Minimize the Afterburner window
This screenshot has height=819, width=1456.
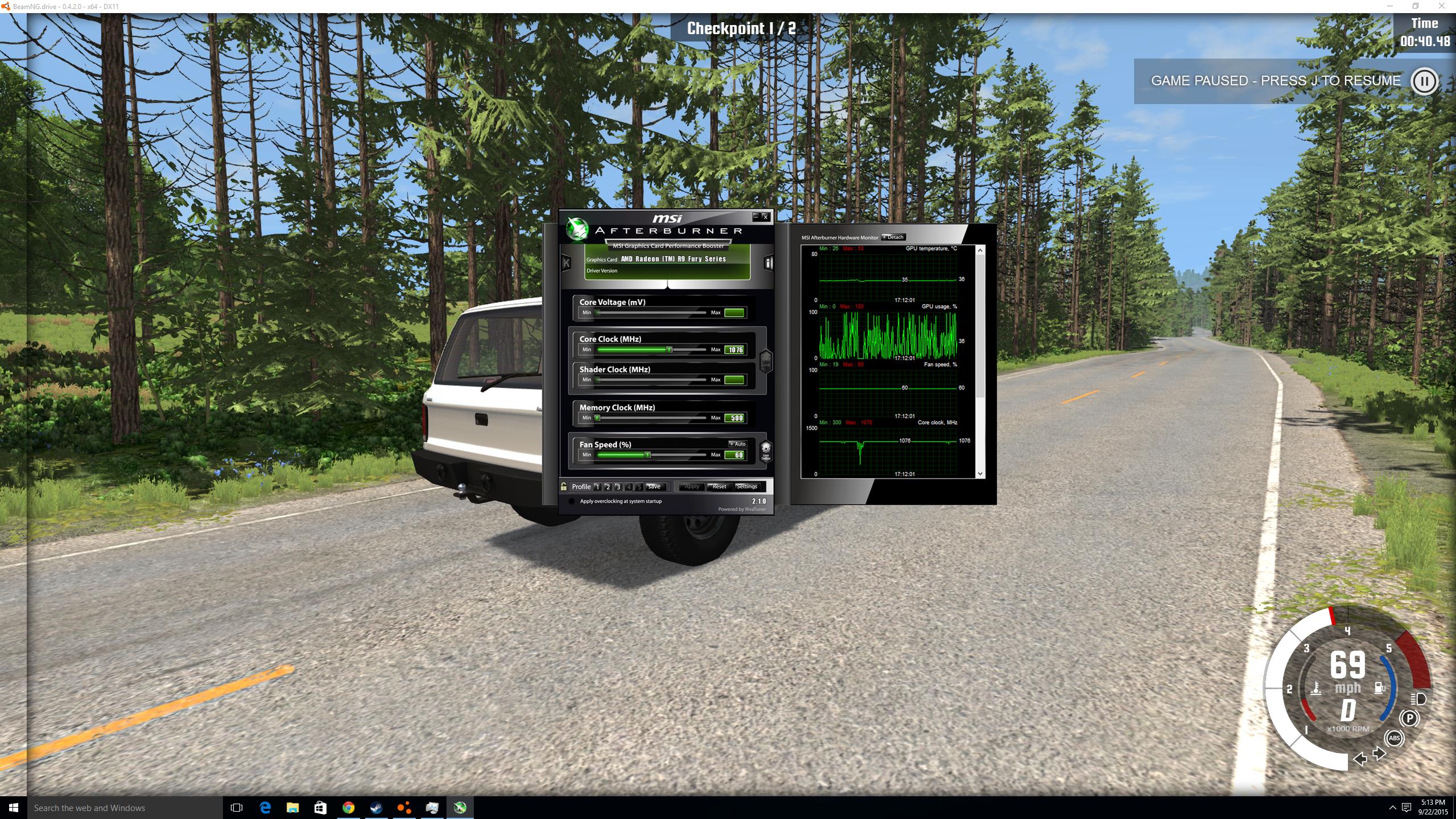coord(756,216)
